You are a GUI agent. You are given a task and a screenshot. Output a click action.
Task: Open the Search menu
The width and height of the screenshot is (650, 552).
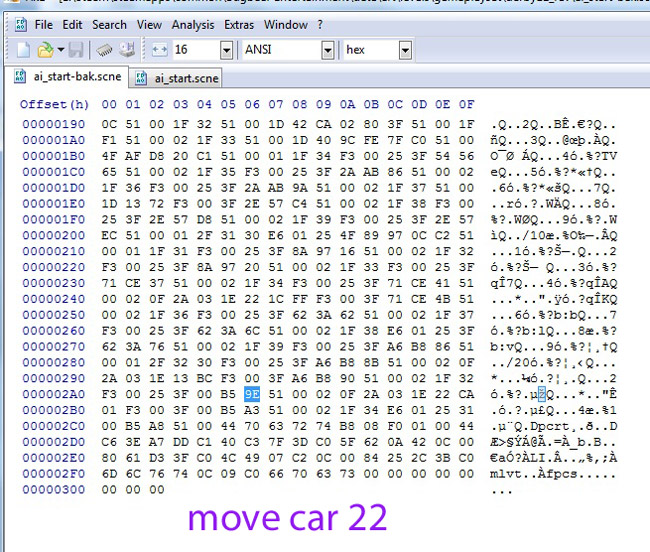[x=109, y=25]
